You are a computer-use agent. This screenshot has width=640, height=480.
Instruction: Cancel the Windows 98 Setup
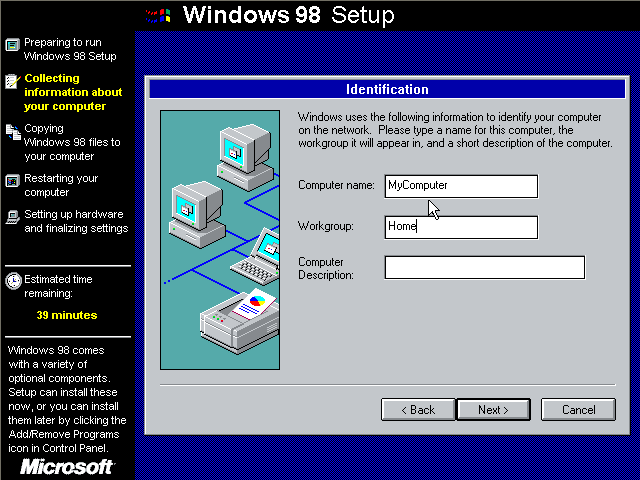pos(578,409)
